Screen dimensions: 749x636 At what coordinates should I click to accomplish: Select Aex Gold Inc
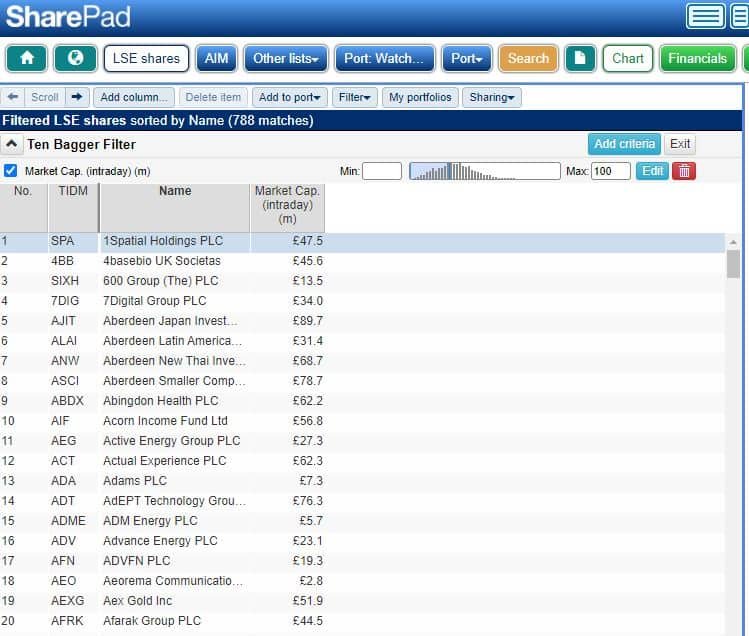coord(138,601)
